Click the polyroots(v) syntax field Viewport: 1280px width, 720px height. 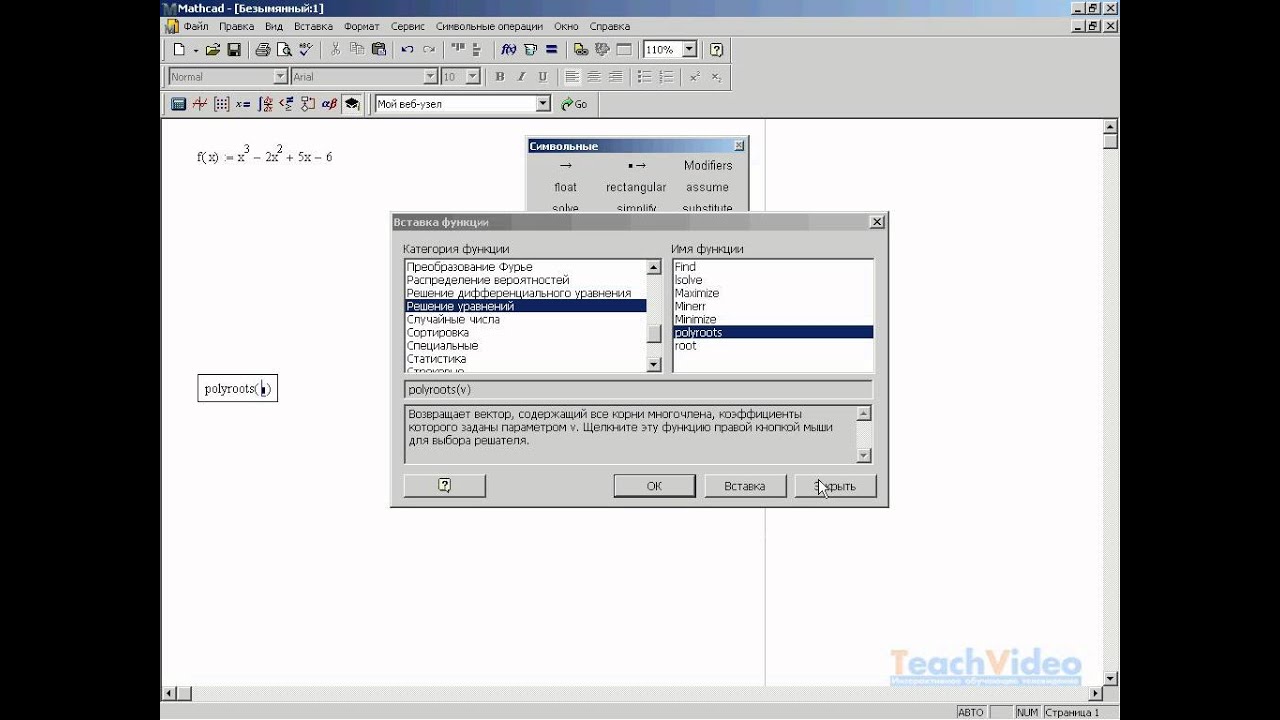tap(638, 390)
